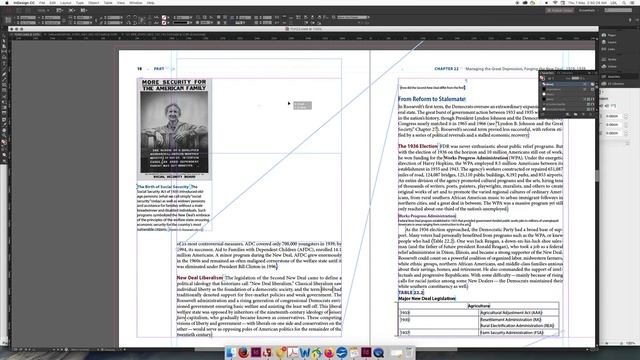Open the Colour panel

(x=609, y=66)
